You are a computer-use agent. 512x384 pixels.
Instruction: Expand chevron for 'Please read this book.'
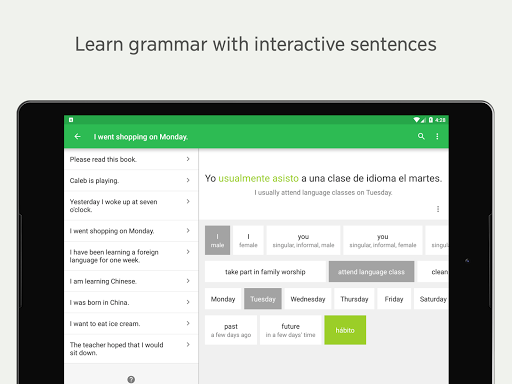click(188, 159)
